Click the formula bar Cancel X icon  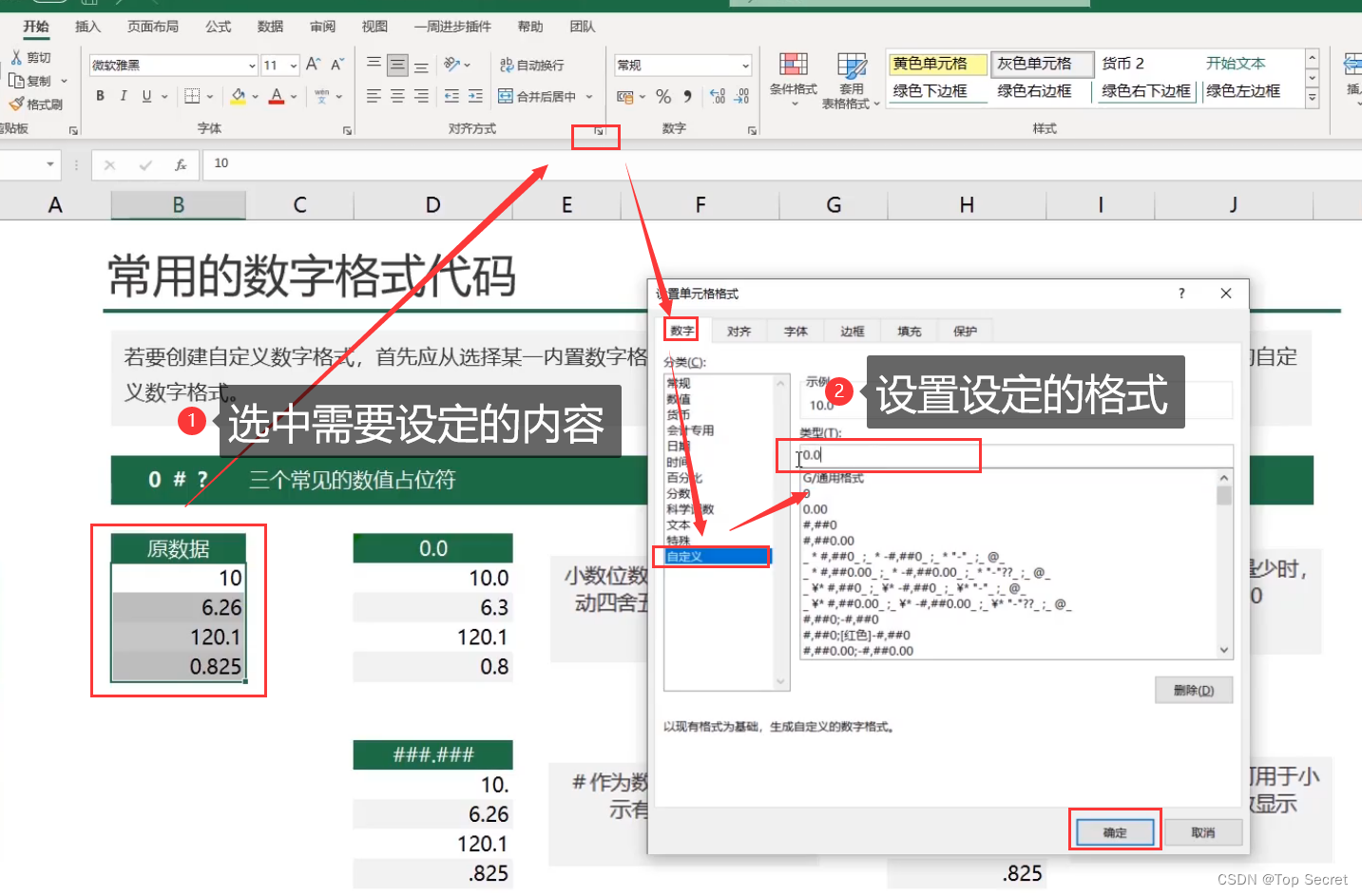(x=110, y=164)
